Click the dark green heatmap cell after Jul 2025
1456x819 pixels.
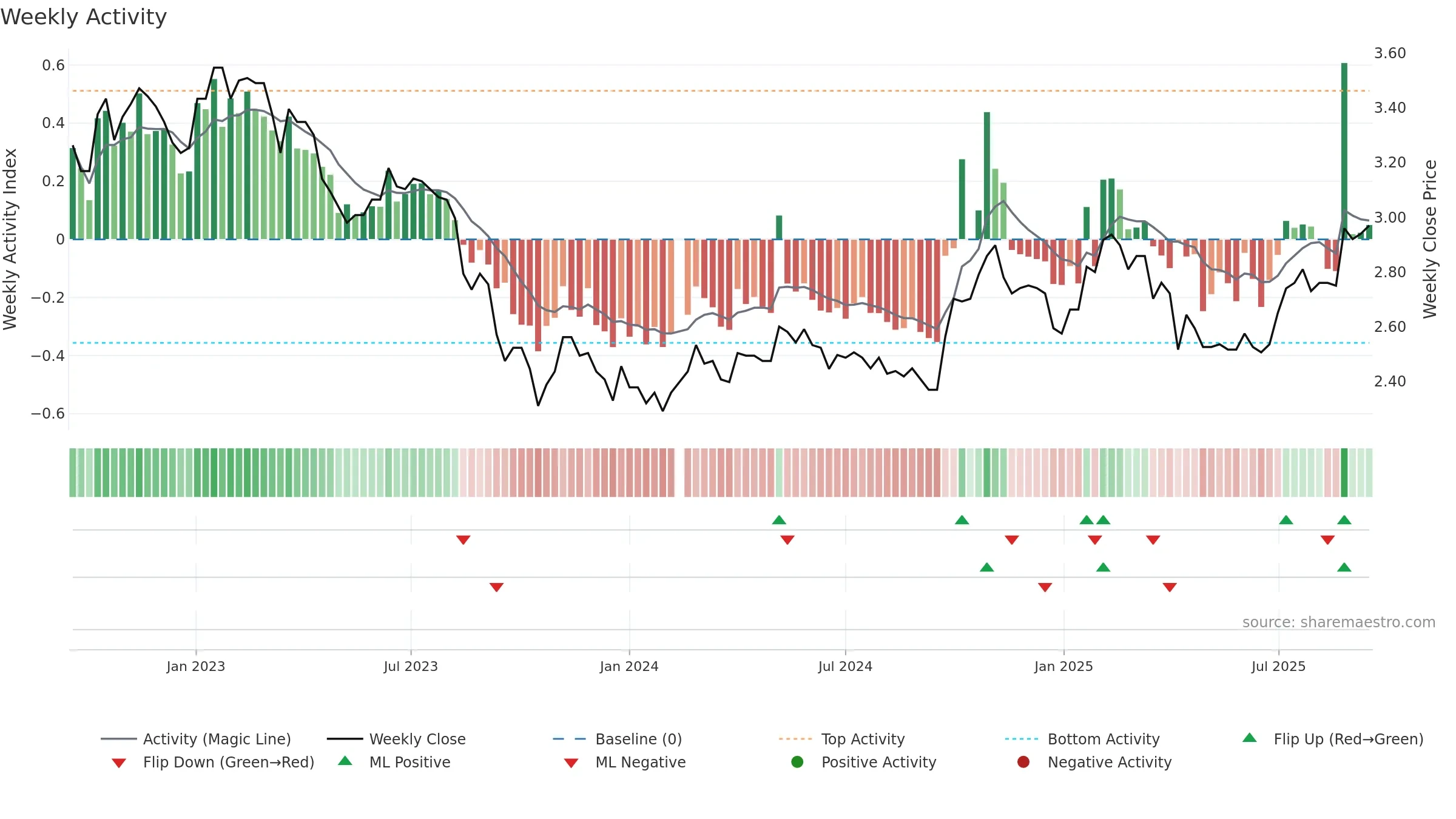1344,473
